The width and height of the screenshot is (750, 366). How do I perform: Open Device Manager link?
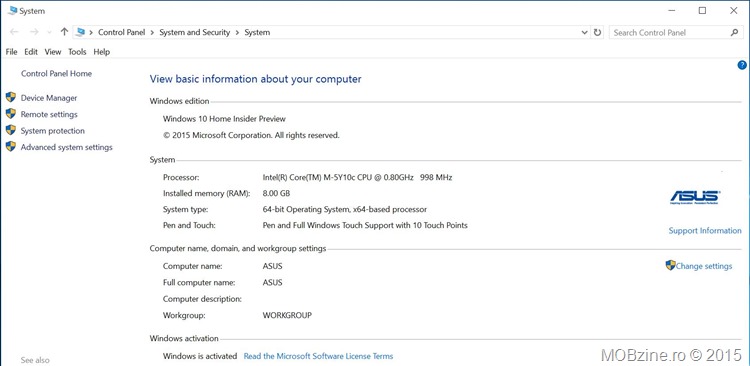[49, 98]
